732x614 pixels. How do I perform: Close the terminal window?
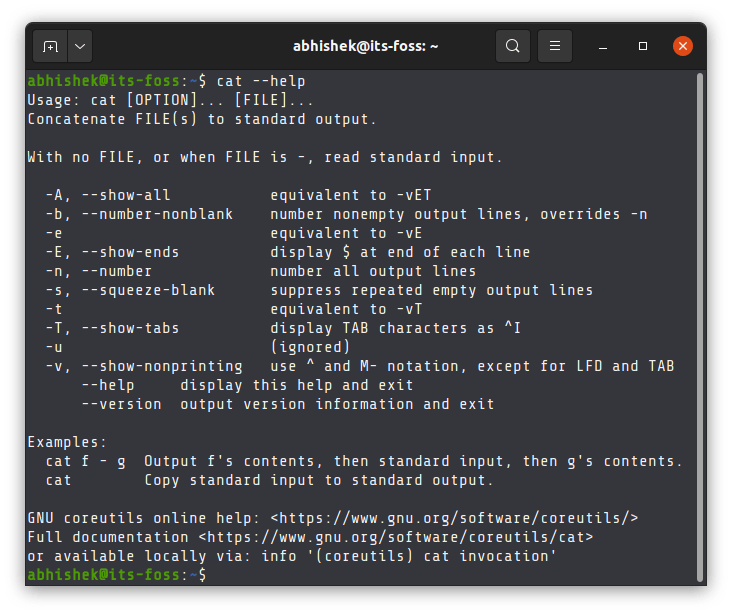[x=683, y=46]
